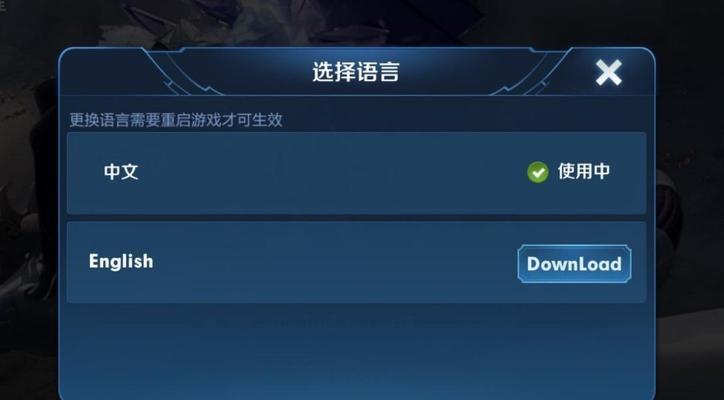Click the green checkmark icon beside 使用中
The height and width of the screenshot is (400, 724).
click(538, 172)
